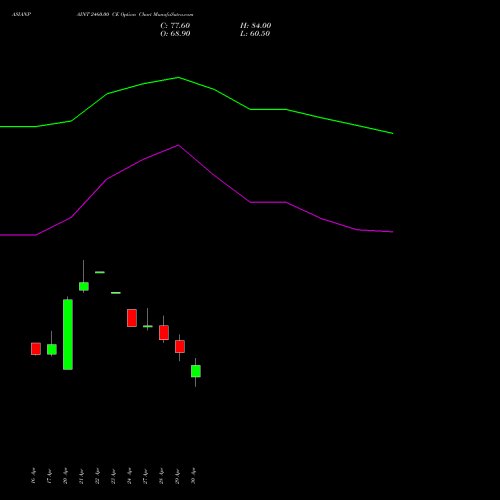Select the green candle for 30 Apr

click(196, 371)
